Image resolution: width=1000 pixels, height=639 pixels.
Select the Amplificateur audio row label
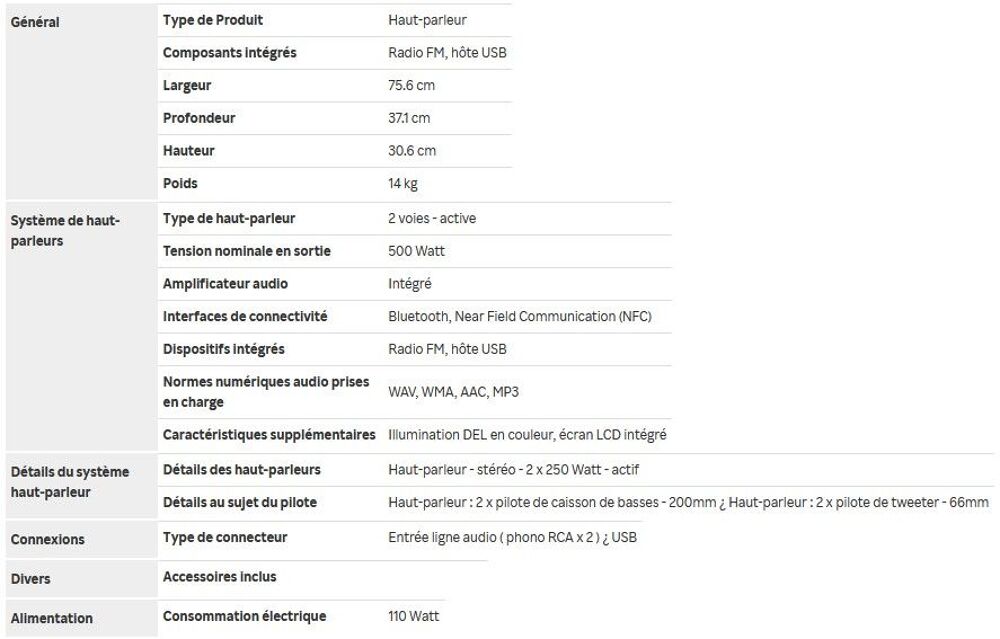[x=225, y=284]
